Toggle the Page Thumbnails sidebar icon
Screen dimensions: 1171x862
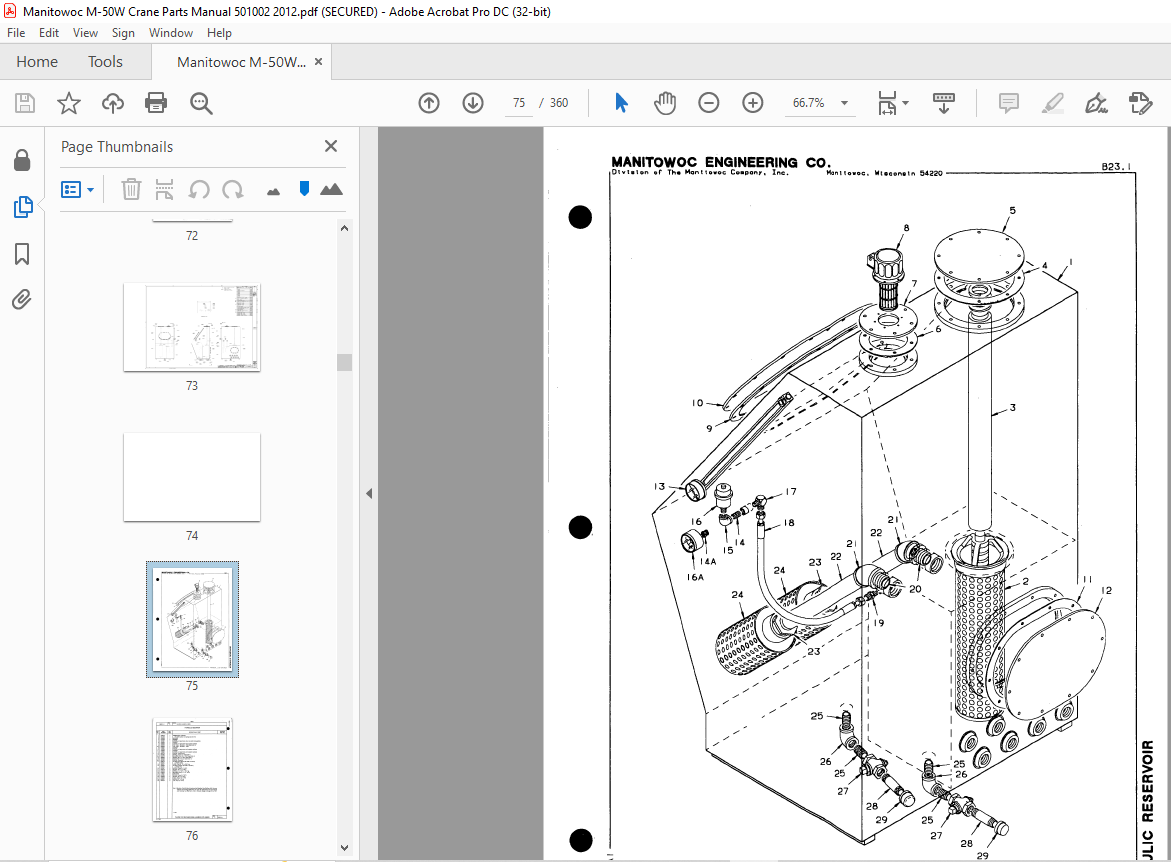(x=22, y=207)
